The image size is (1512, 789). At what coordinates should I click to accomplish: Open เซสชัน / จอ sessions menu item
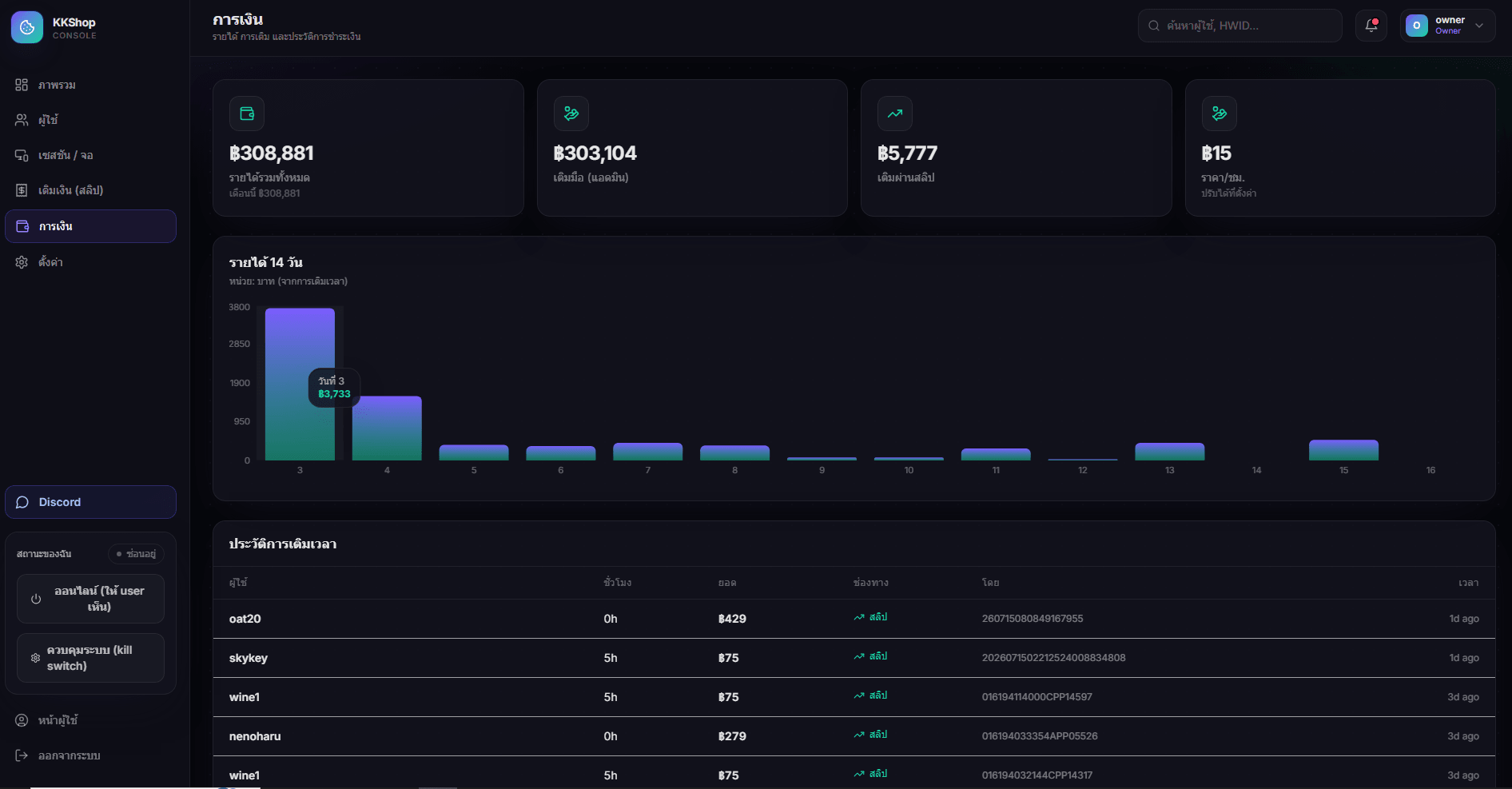[90, 155]
